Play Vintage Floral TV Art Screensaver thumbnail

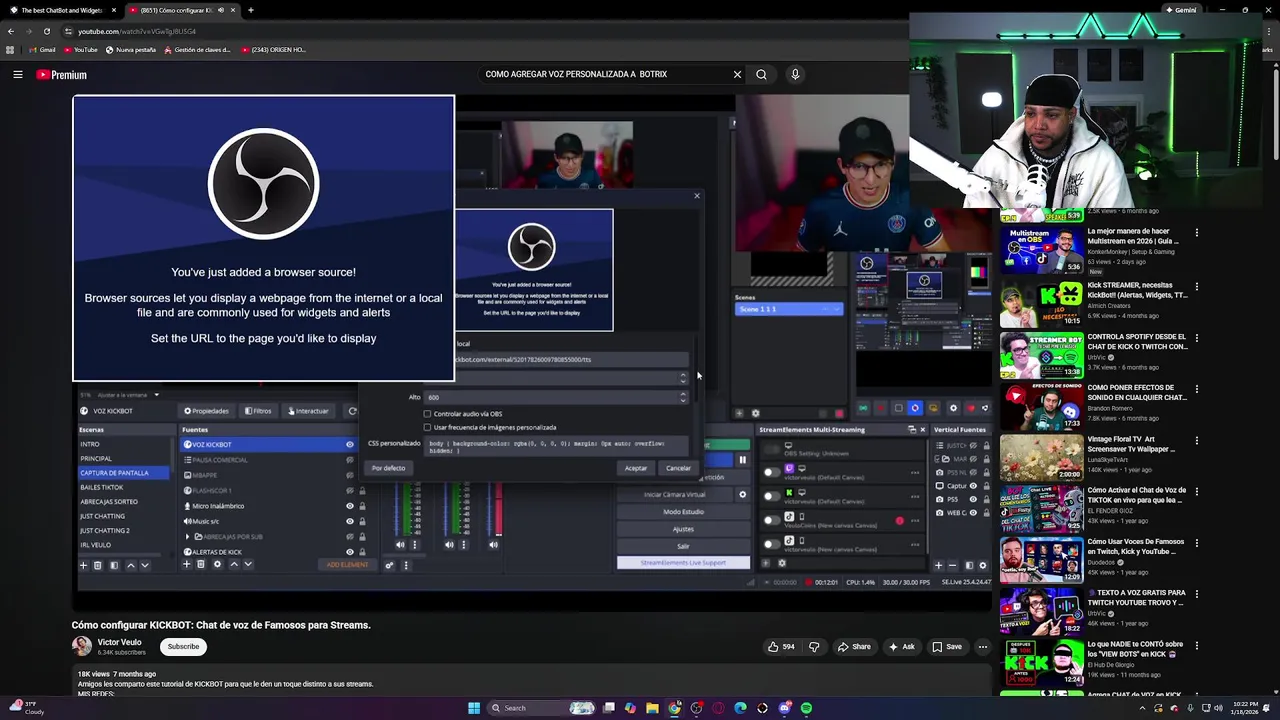(1041, 458)
